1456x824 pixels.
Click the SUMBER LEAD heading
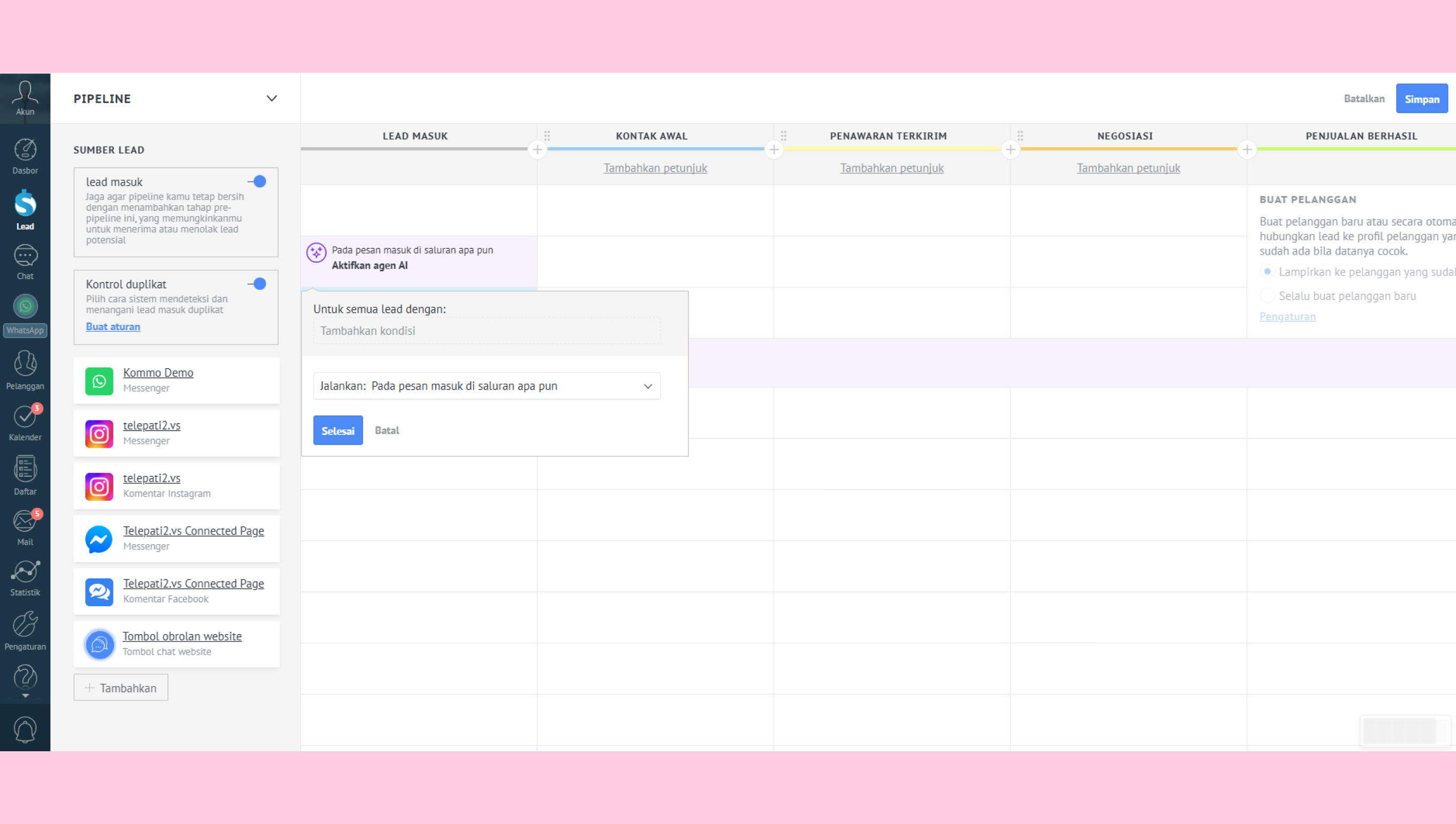tap(109, 150)
